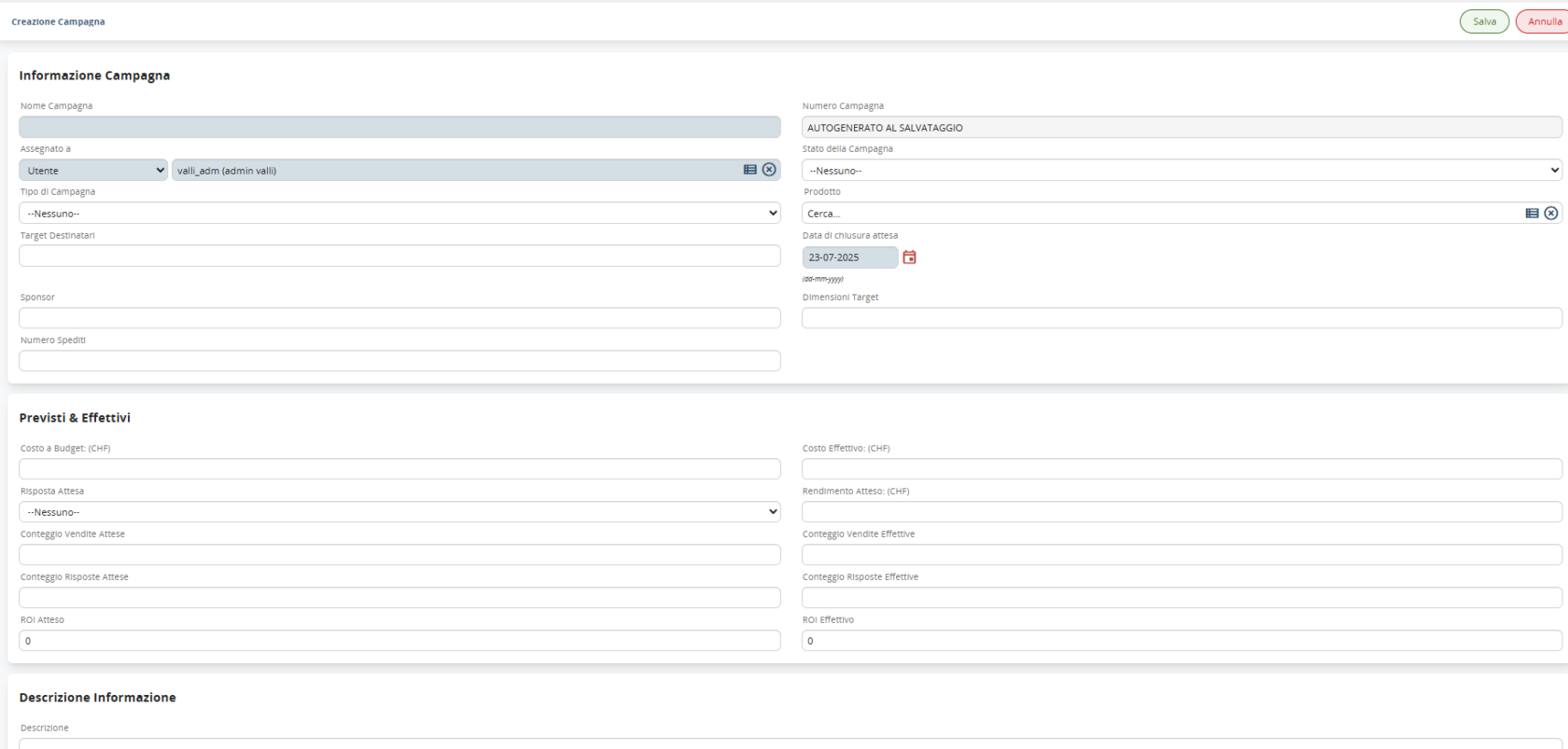
Task: Click the Prodotto search field
Action: click(1157, 214)
